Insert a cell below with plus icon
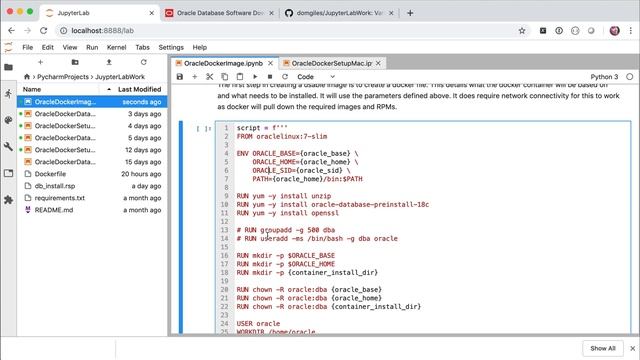Viewport: 640px width, 360px height. (x=195, y=77)
